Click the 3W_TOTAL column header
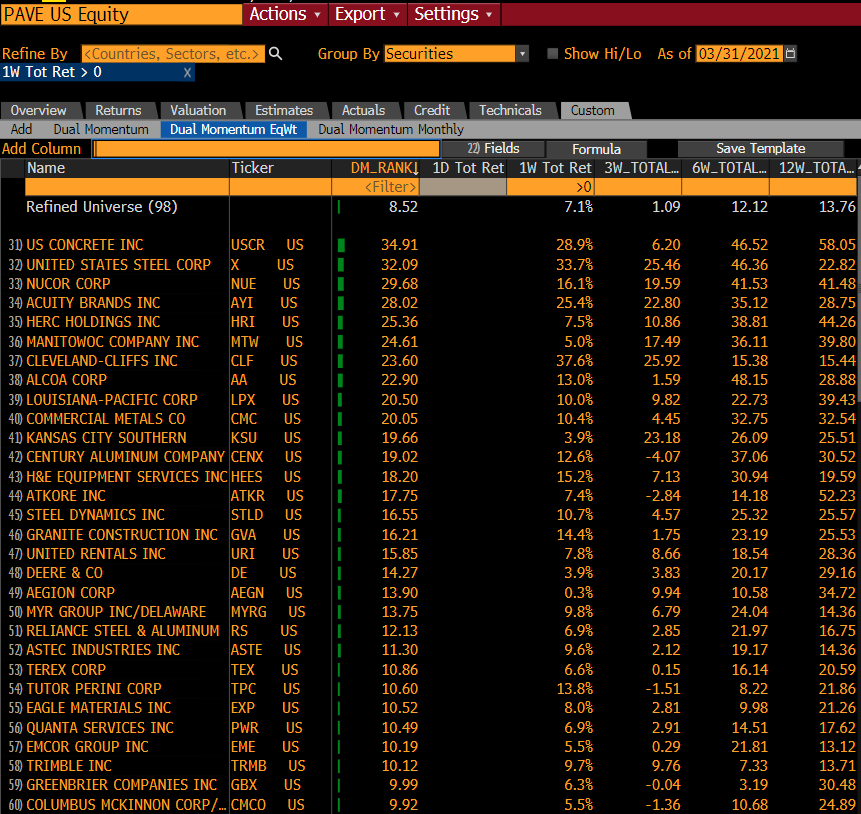The width and height of the screenshot is (861, 814). coord(638,168)
